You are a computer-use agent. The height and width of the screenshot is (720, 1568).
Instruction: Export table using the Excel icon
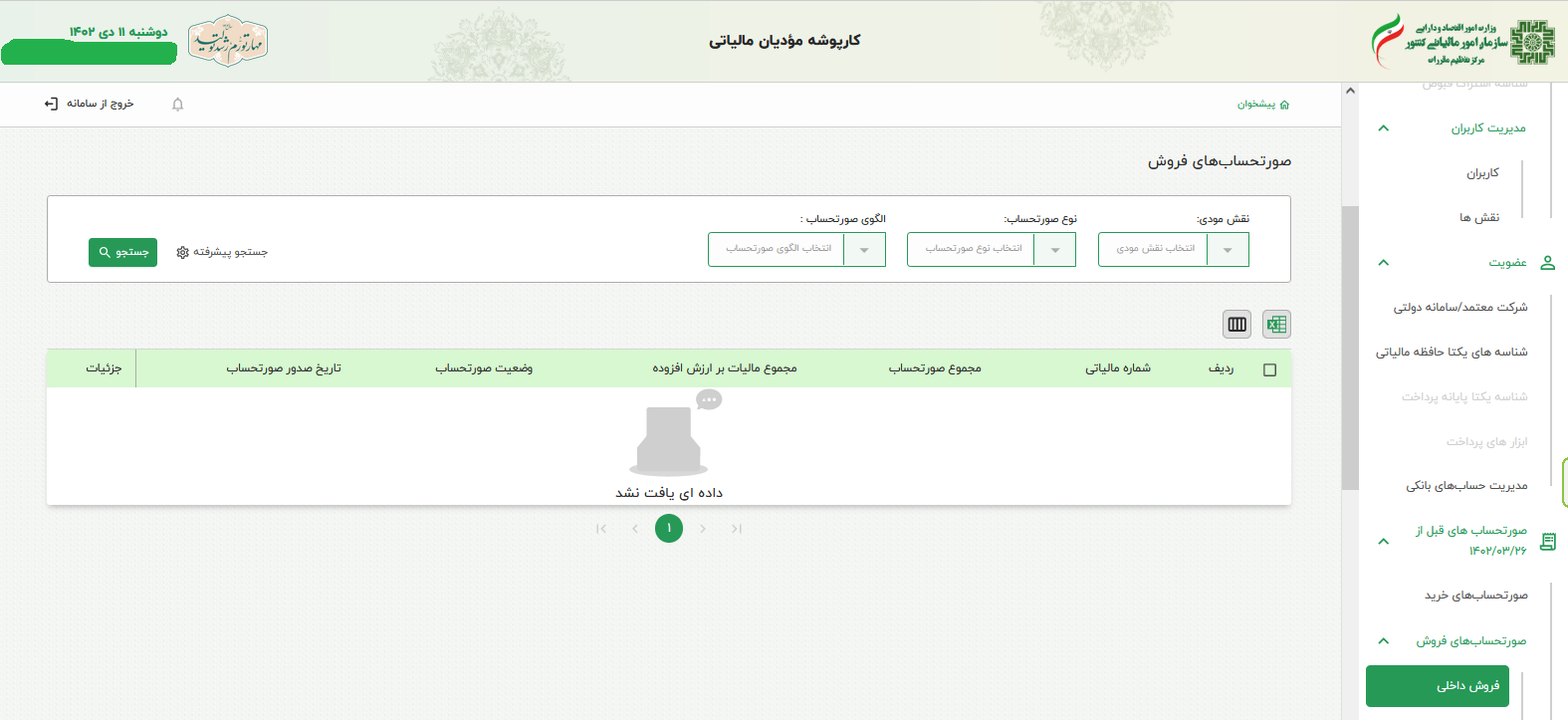click(x=1276, y=325)
